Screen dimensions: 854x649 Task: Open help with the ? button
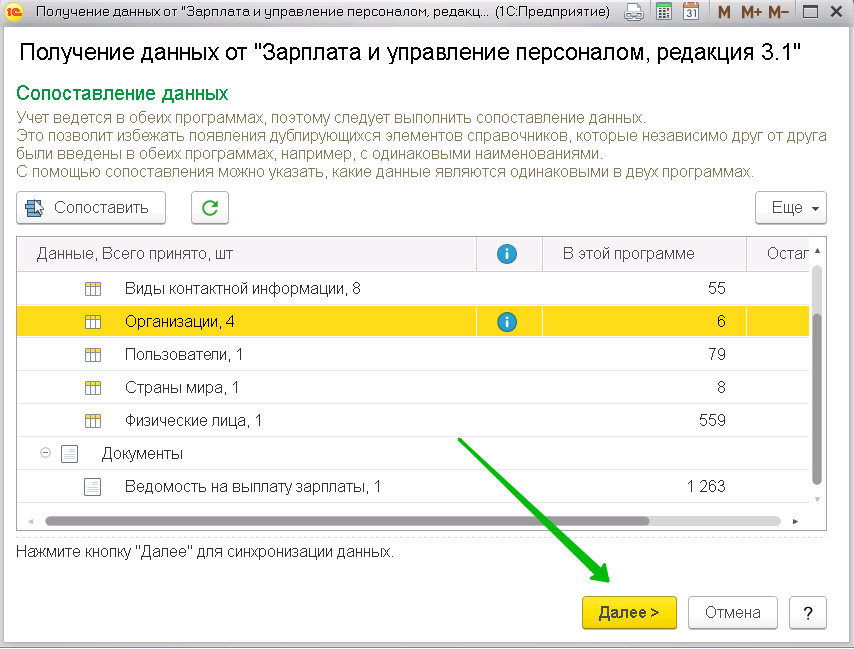tap(808, 613)
